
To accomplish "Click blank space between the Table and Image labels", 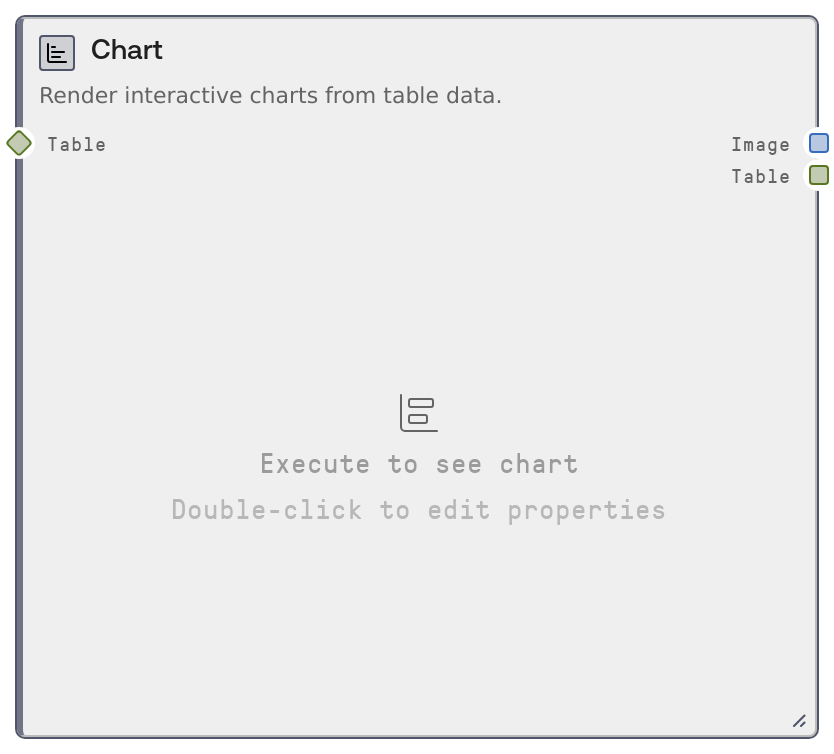I will pyautogui.click(x=420, y=145).
